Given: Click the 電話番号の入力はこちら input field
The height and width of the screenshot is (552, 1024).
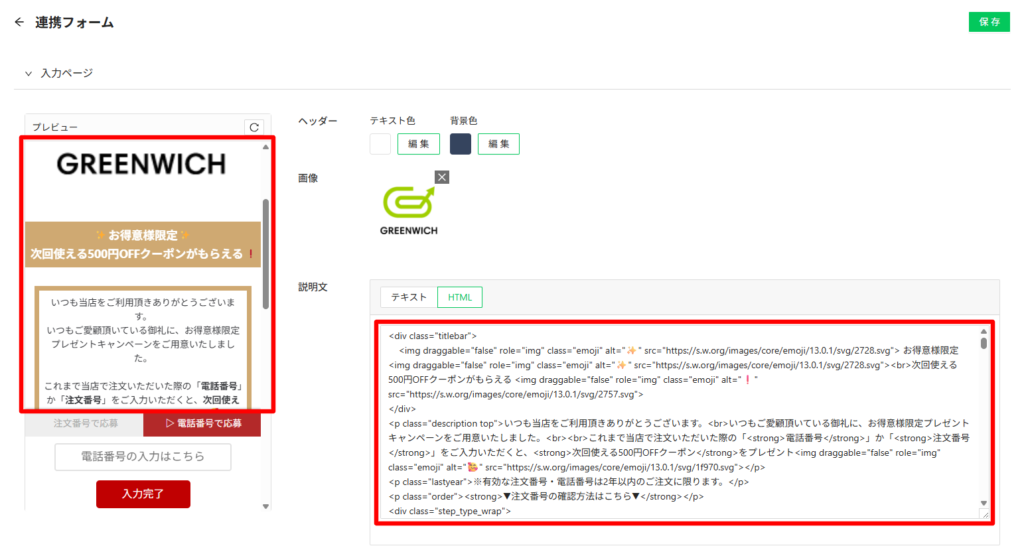Looking at the screenshot, I should click(x=143, y=457).
